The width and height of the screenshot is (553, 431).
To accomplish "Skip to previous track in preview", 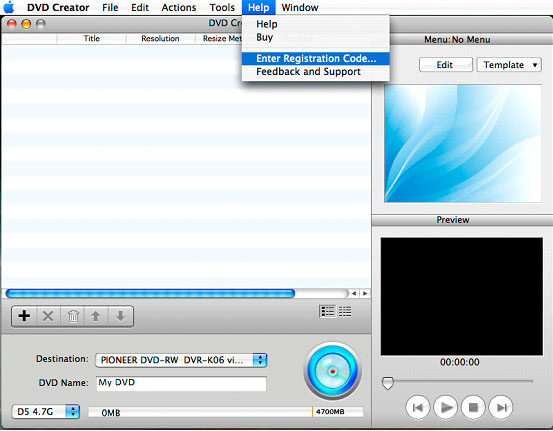I will click(x=418, y=408).
